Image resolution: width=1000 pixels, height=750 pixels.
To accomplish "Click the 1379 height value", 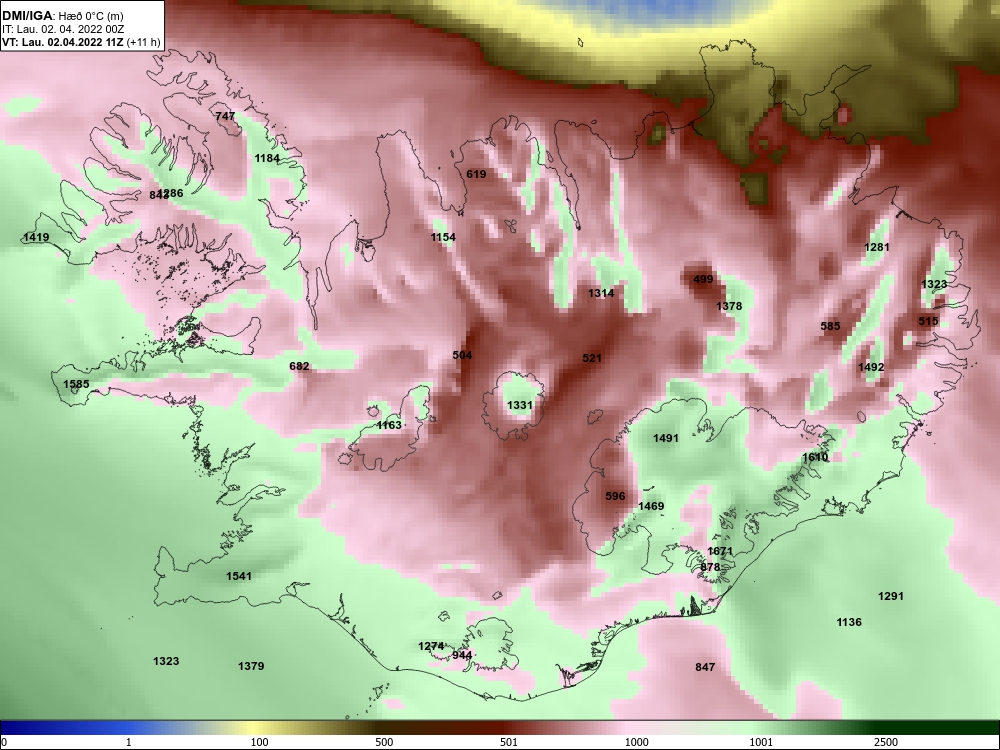I will [x=251, y=666].
